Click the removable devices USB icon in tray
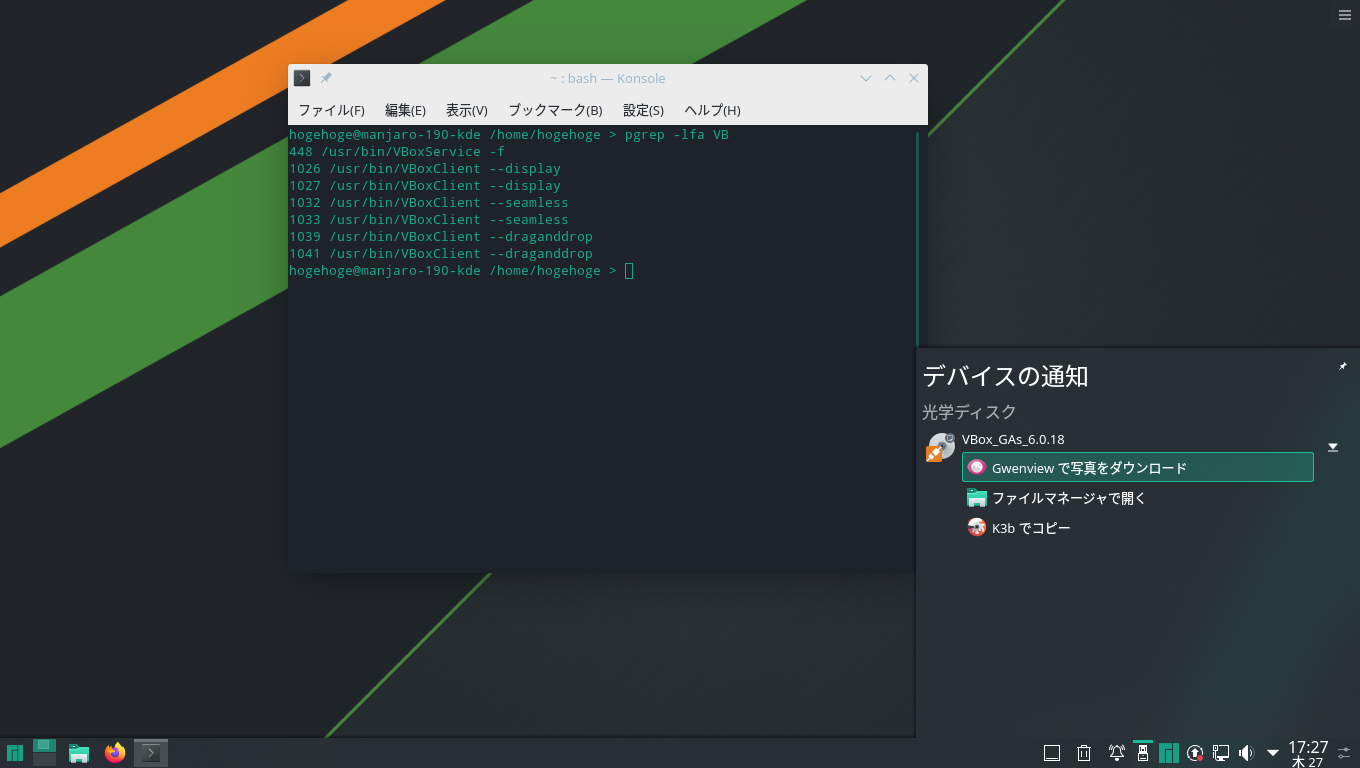The width and height of the screenshot is (1360, 768). click(1143, 753)
